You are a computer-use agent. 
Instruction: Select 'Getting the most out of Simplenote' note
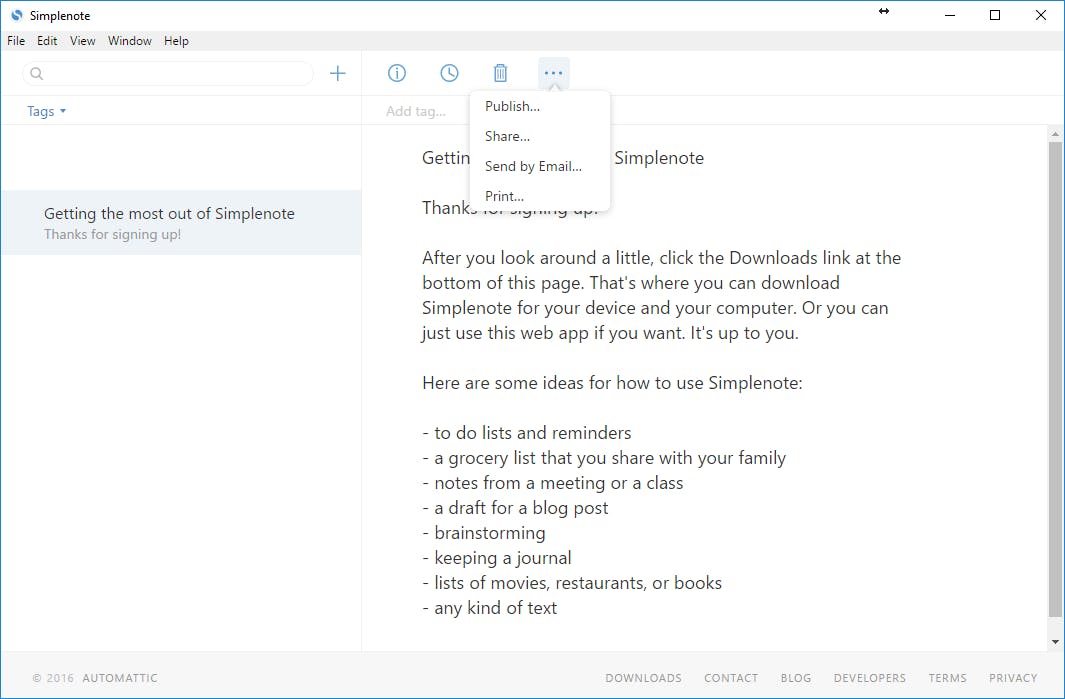pyautogui.click(x=181, y=223)
